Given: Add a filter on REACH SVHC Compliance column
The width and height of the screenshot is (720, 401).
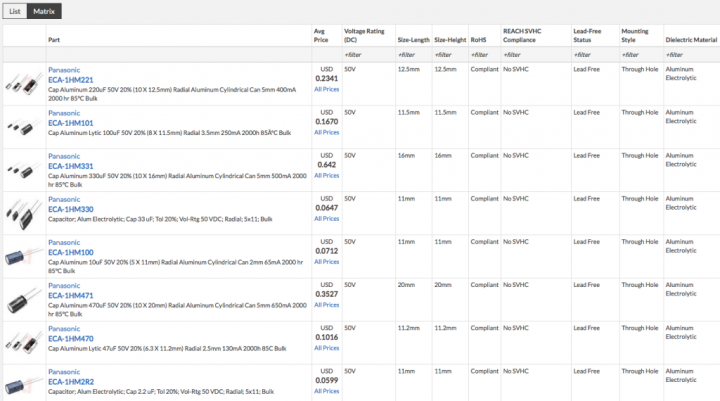Looking at the screenshot, I should (x=512, y=55).
